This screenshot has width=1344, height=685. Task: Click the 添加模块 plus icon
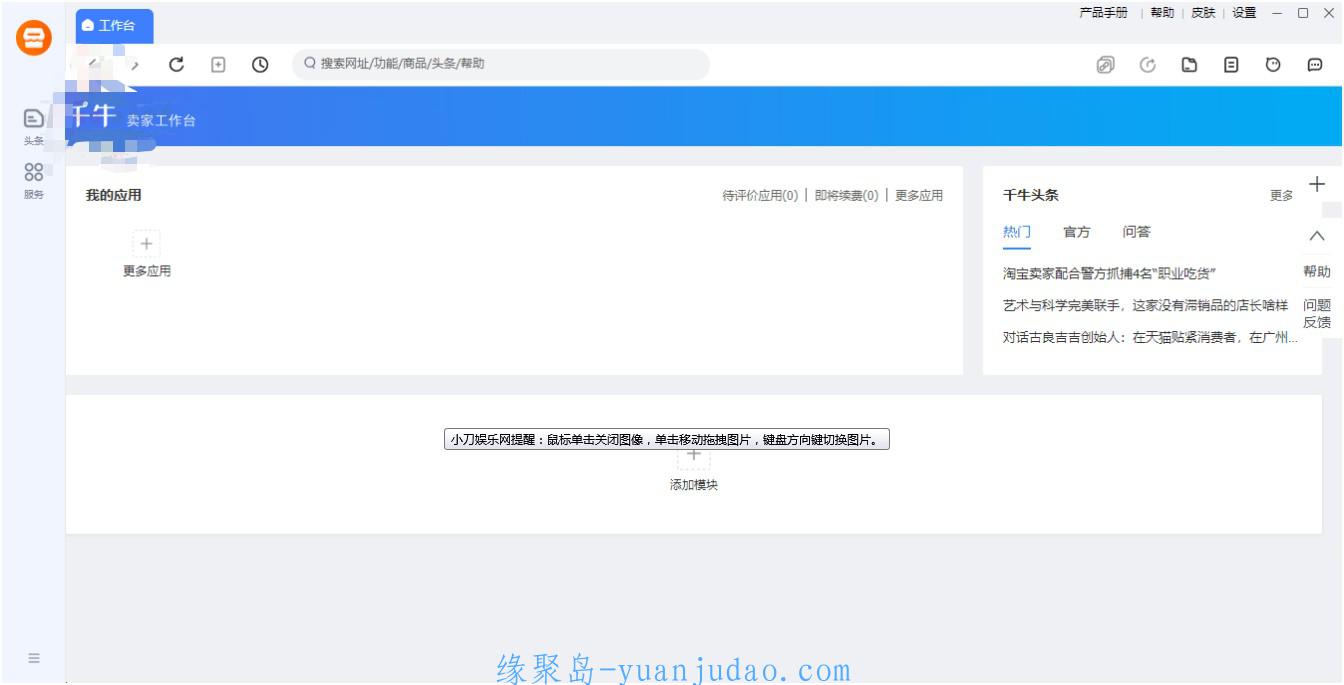coord(694,456)
